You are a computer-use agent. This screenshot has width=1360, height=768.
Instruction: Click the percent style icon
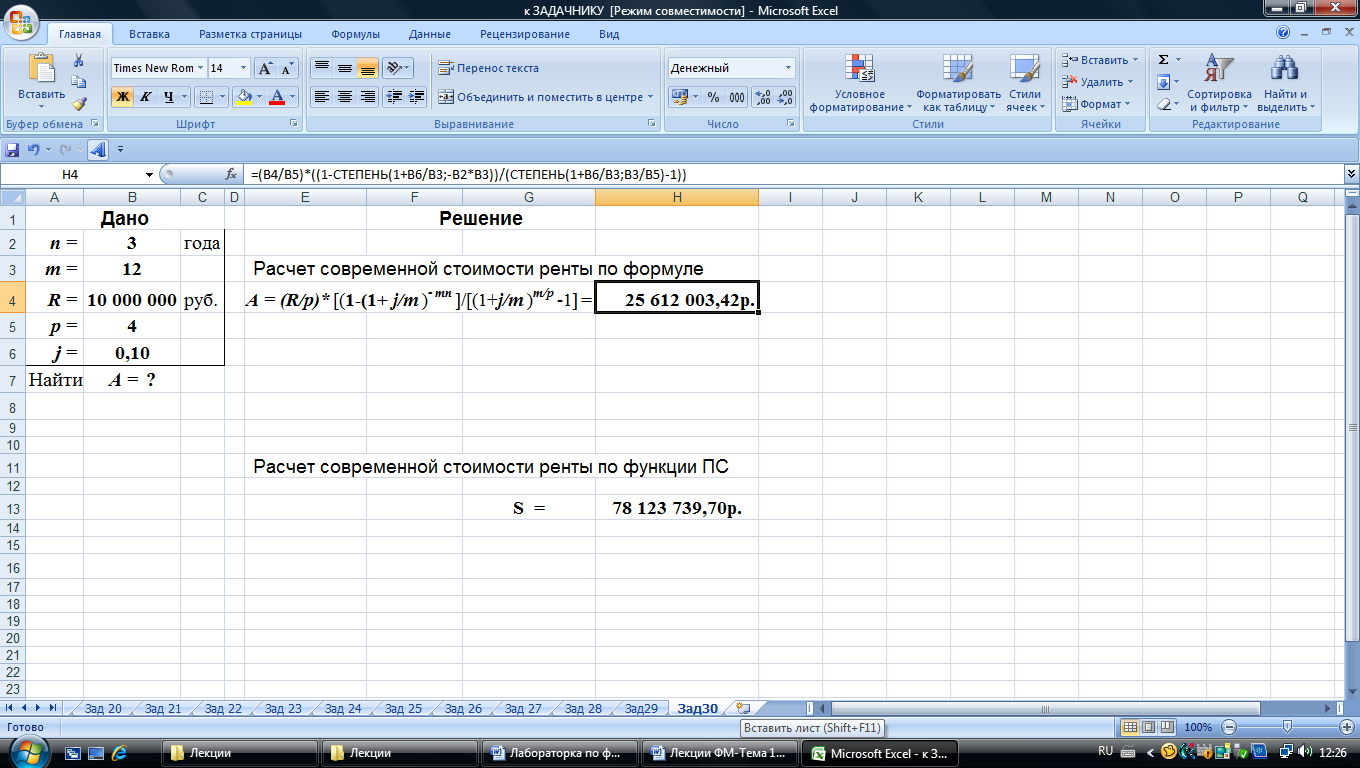click(x=713, y=97)
